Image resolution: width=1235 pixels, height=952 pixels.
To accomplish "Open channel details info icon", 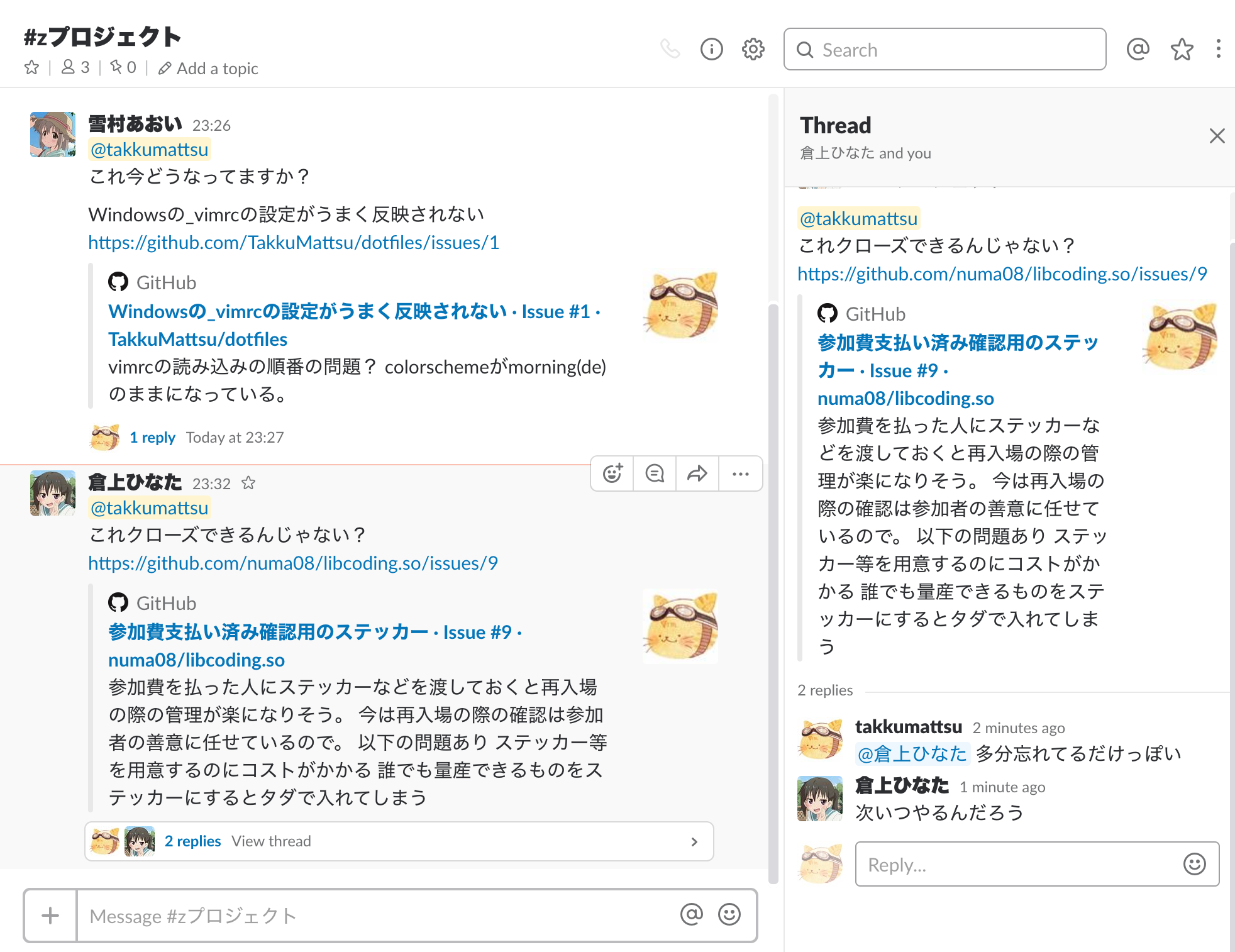I will 711,49.
